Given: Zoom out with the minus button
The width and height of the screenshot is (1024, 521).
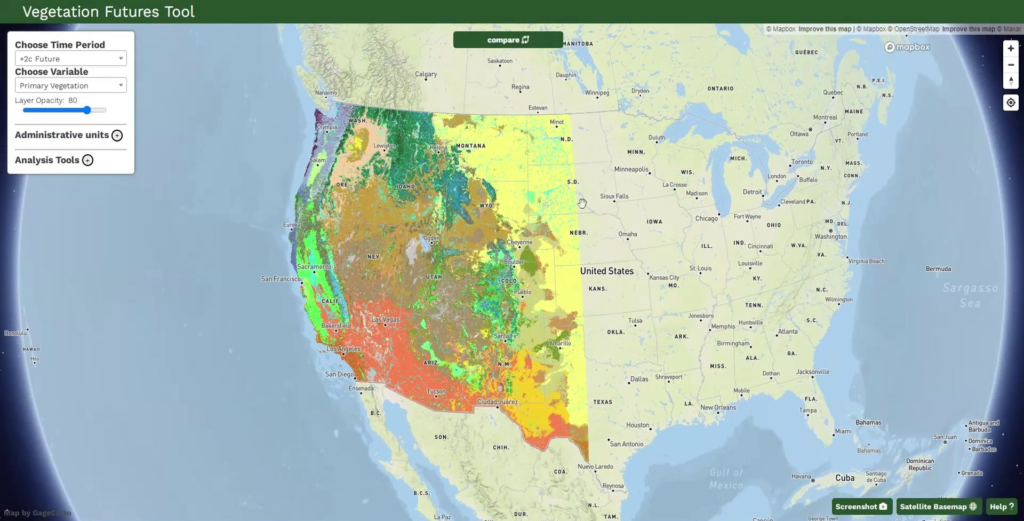Looking at the screenshot, I should (1011, 64).
